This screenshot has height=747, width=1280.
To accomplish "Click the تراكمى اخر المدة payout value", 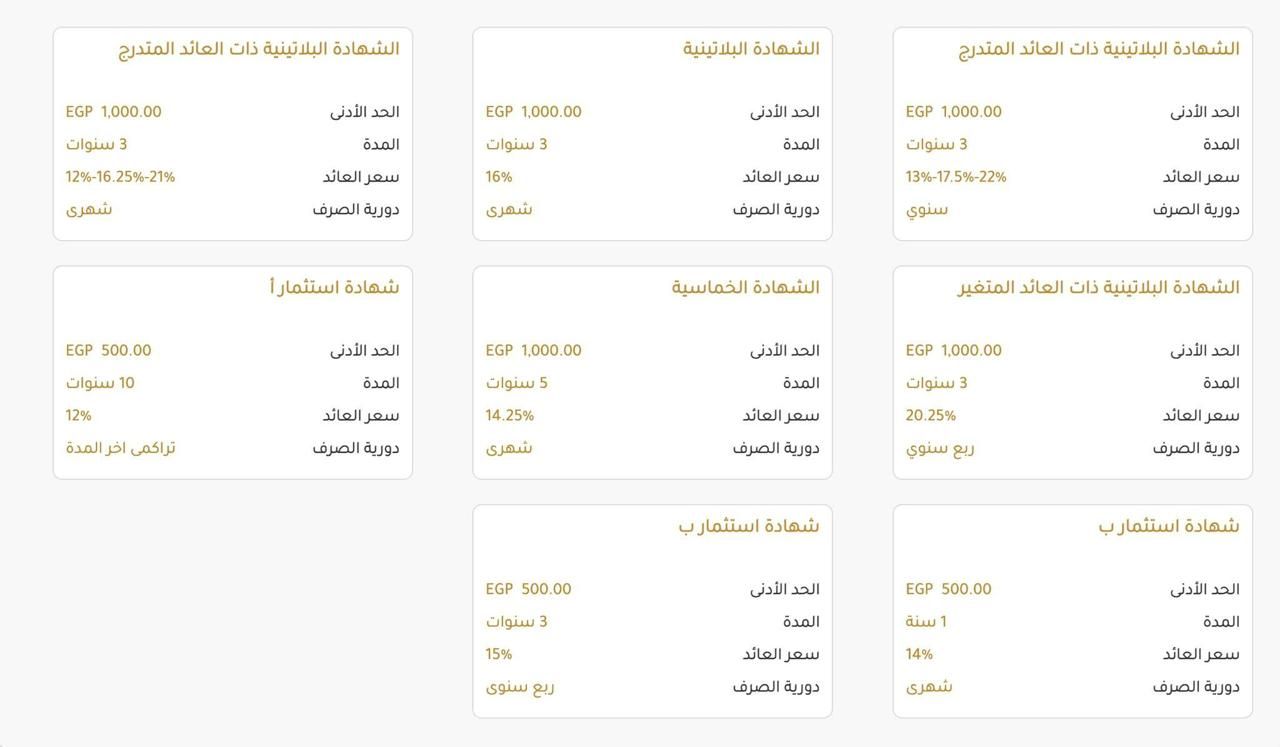I will [x=121, y=447].
